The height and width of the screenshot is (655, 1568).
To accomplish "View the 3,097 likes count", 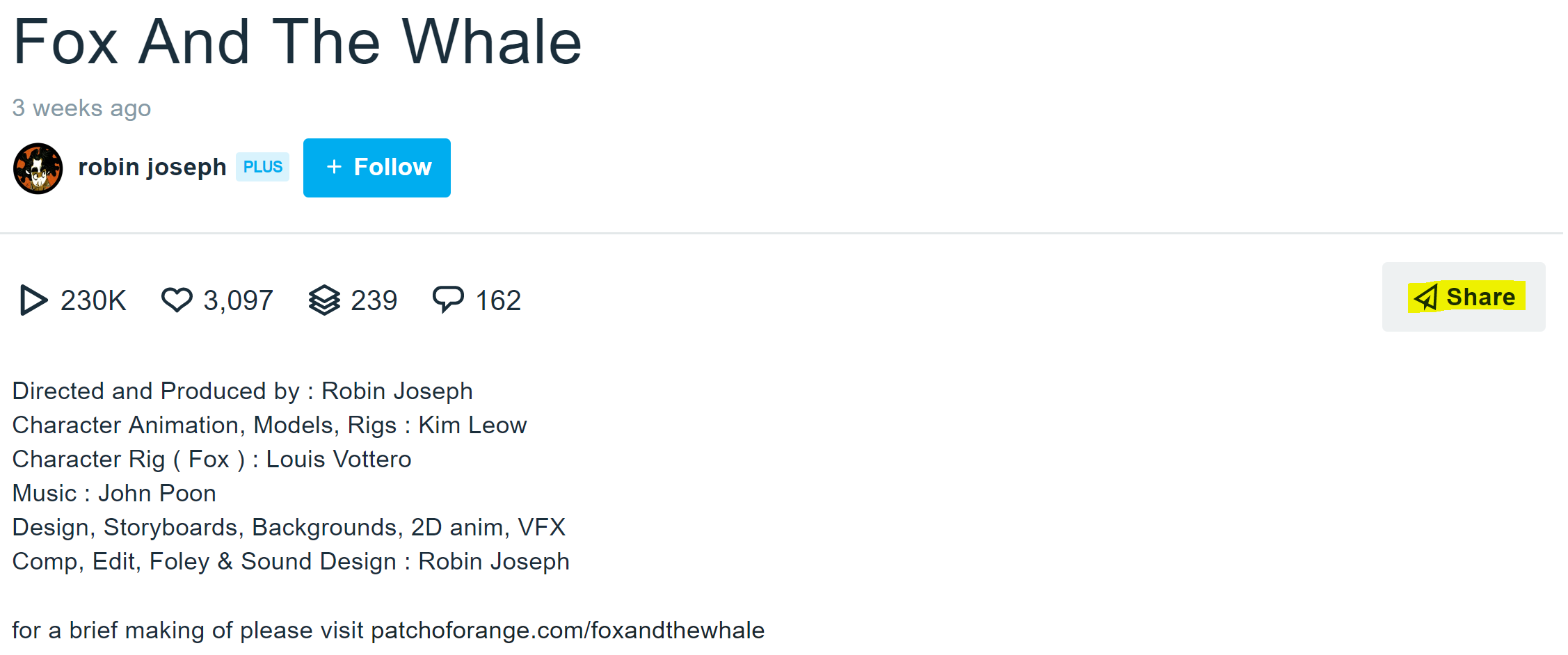I will pyautogui.click(x=238, y=300).
